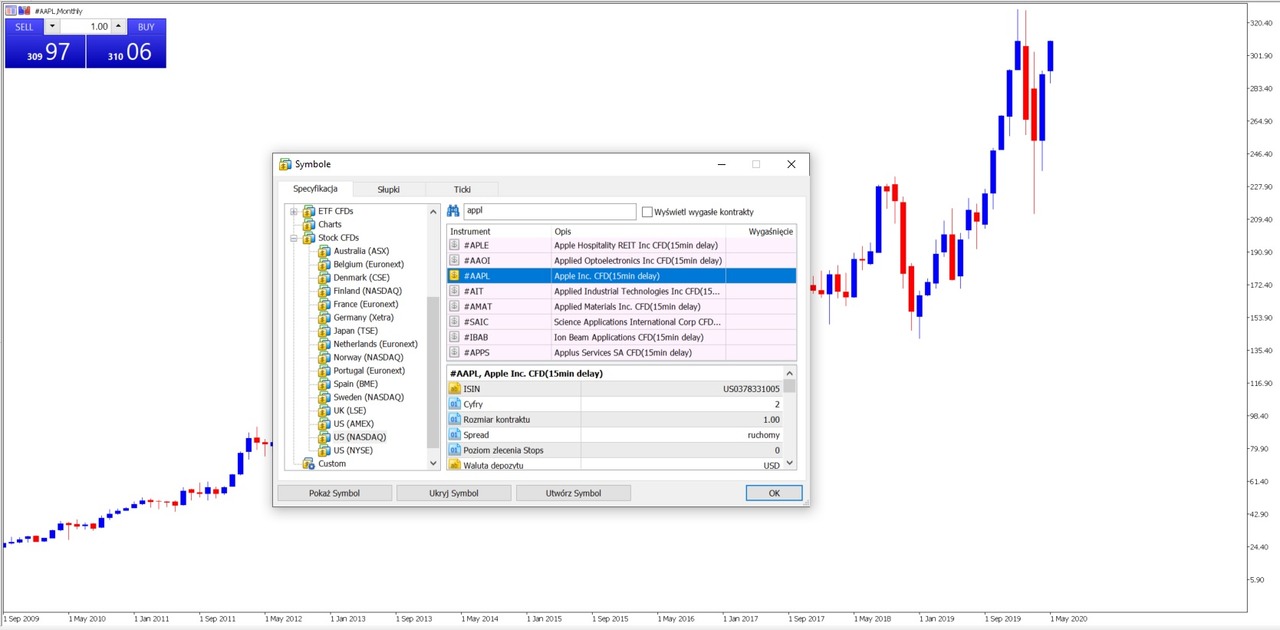The image size is (1280, 630).
Task: Expand the ETF CFDs tree node
Action: pyautogui.click(x=294, y=211)
